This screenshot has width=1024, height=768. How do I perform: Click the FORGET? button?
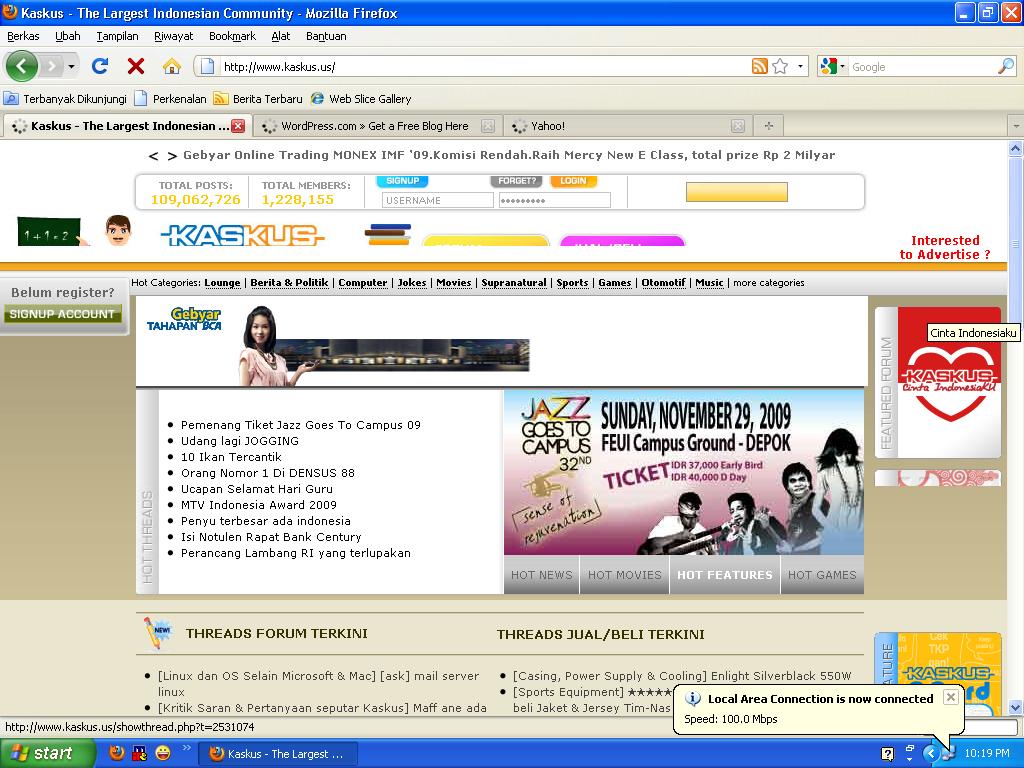click(x=517, y=181)
